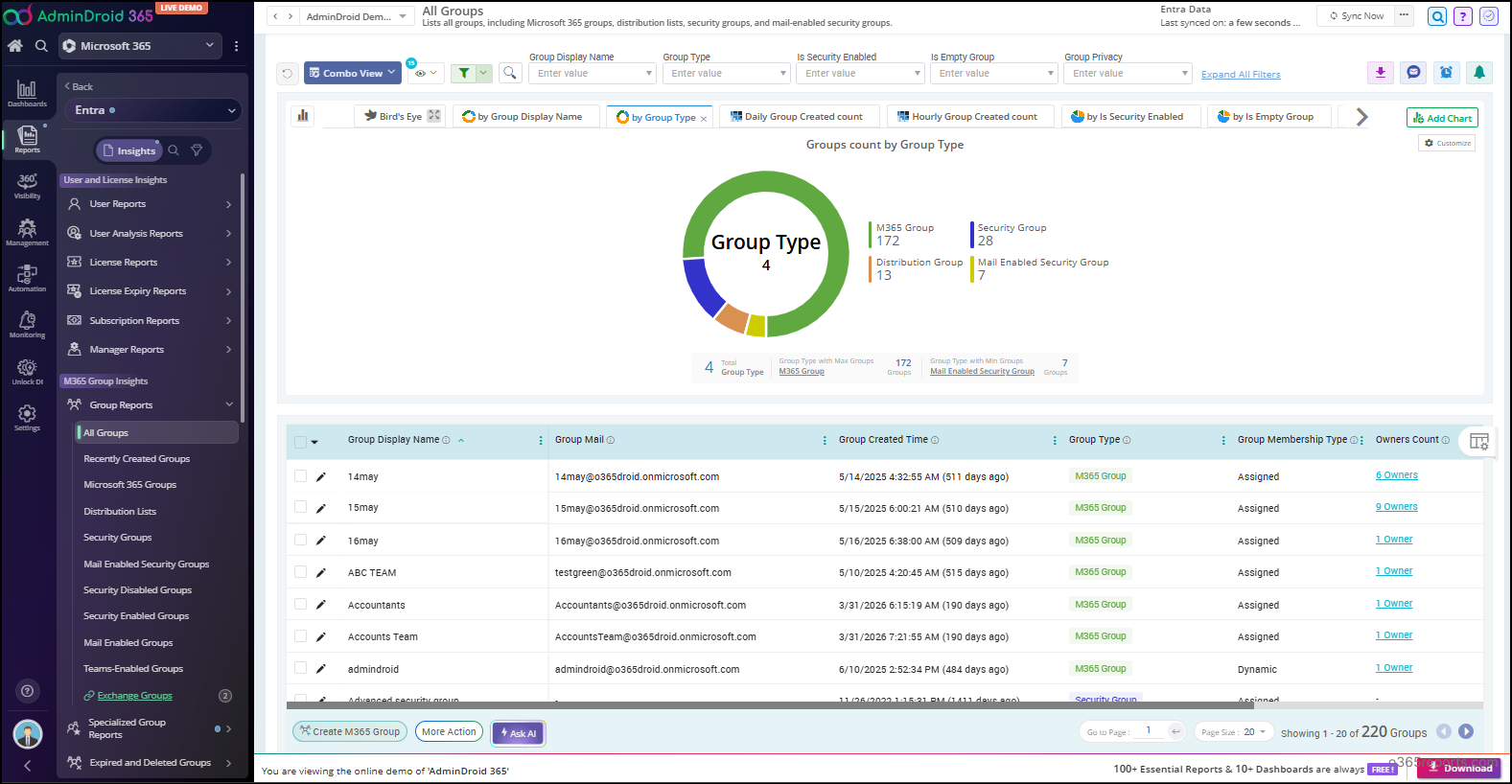Toggle the select-all checkbox in the table header

[x=300, y=442]
